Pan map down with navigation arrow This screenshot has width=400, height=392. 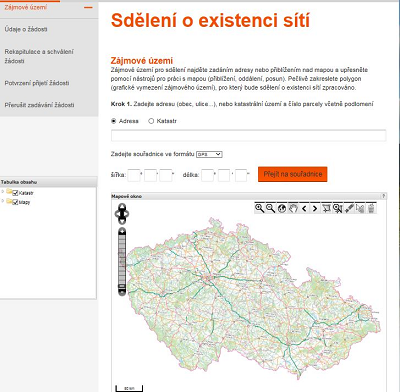click(x=122, y=221)
